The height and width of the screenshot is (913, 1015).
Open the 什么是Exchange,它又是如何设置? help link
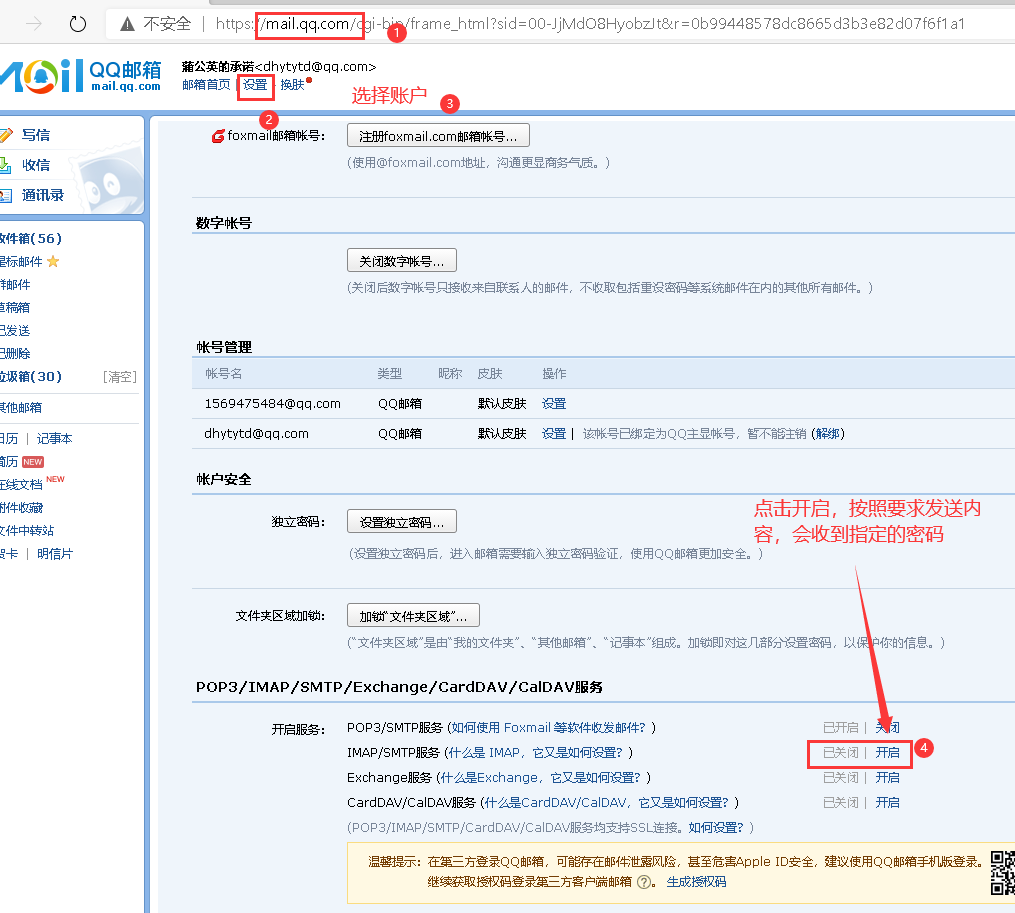pos(541,777)
